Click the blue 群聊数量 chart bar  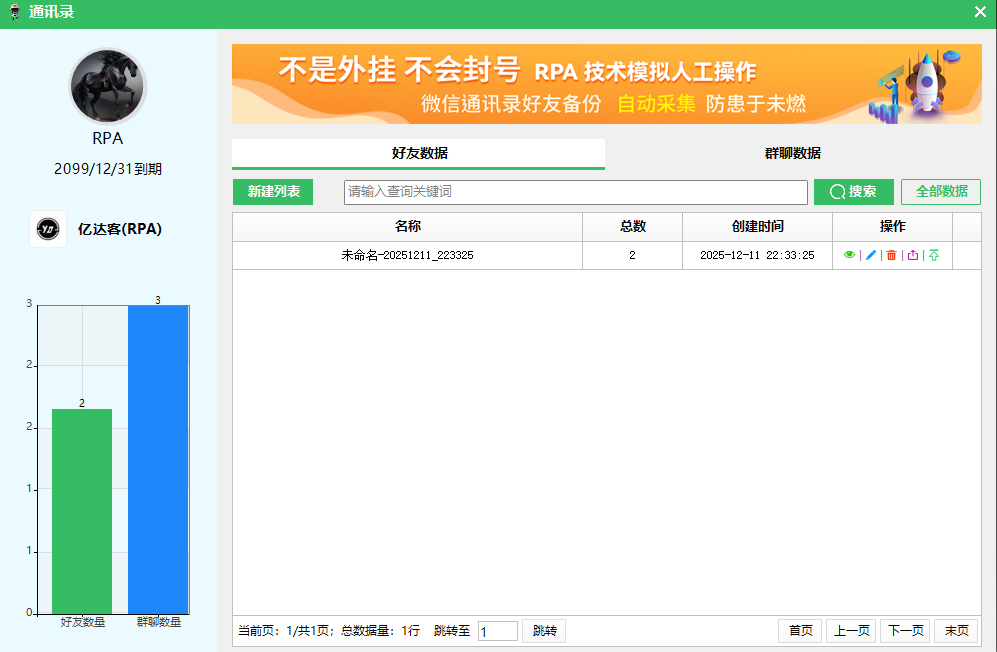pyautogui.click(x=158, y=460)
